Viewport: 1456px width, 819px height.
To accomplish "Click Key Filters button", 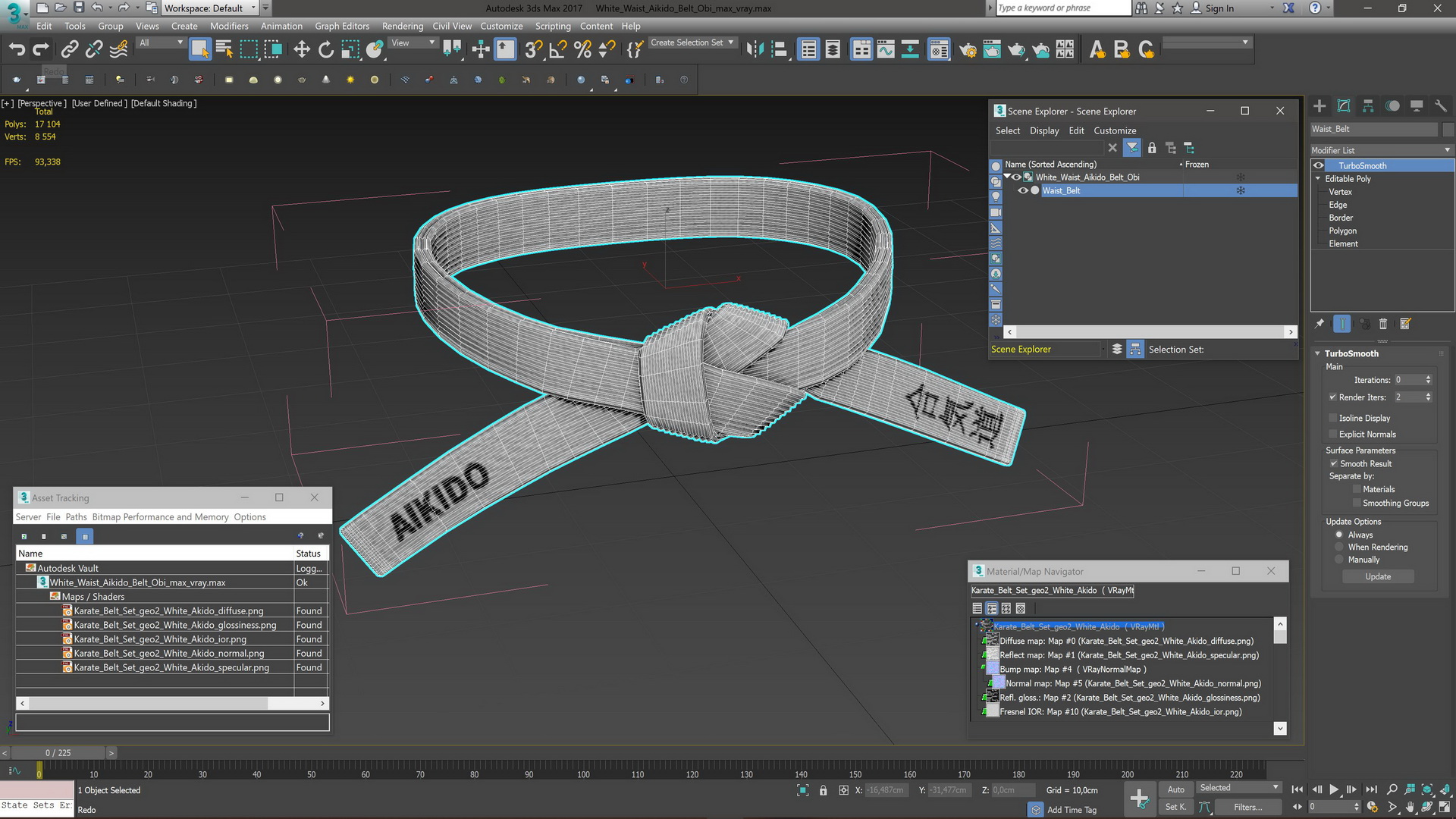I will pyautogui.click(x=1247, y=807).
